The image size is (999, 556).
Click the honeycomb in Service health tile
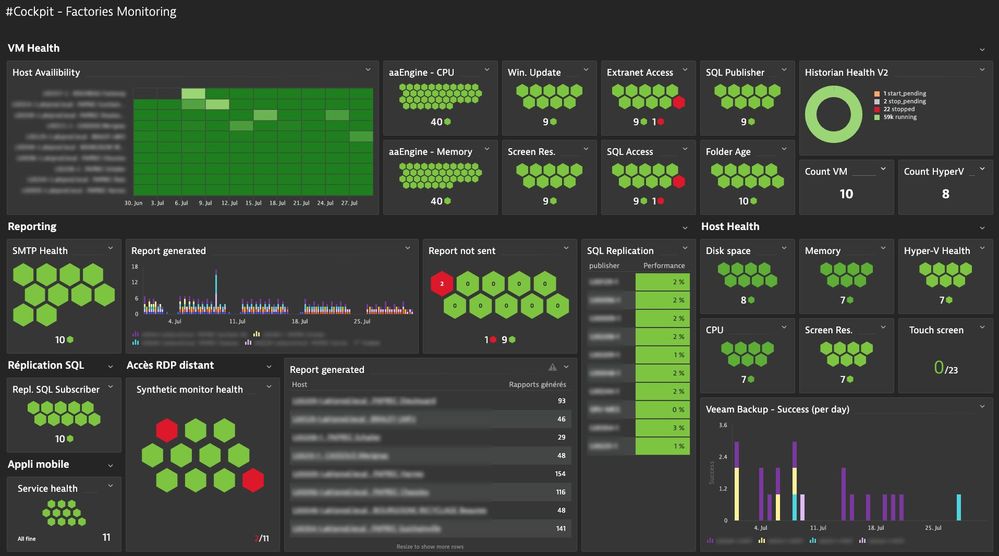tap(63, 513)
